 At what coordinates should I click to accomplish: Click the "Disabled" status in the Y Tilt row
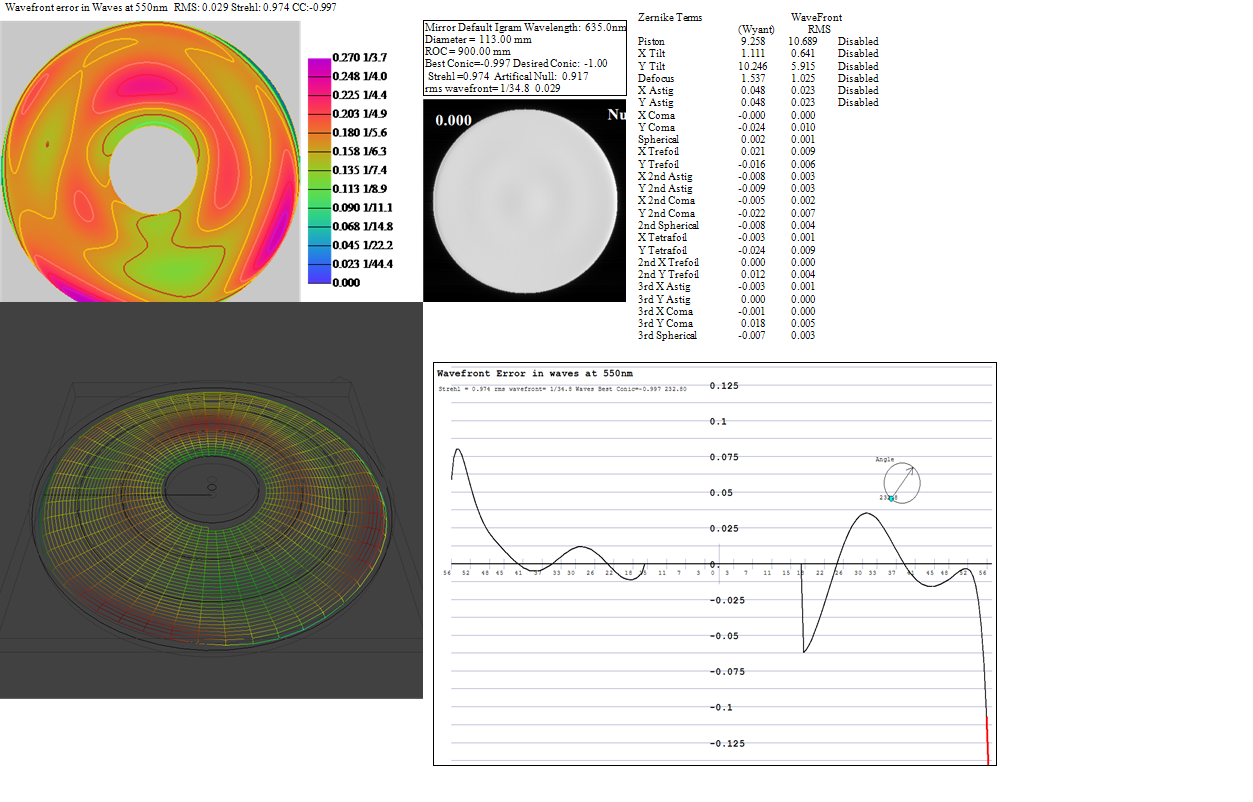[858, 66]
